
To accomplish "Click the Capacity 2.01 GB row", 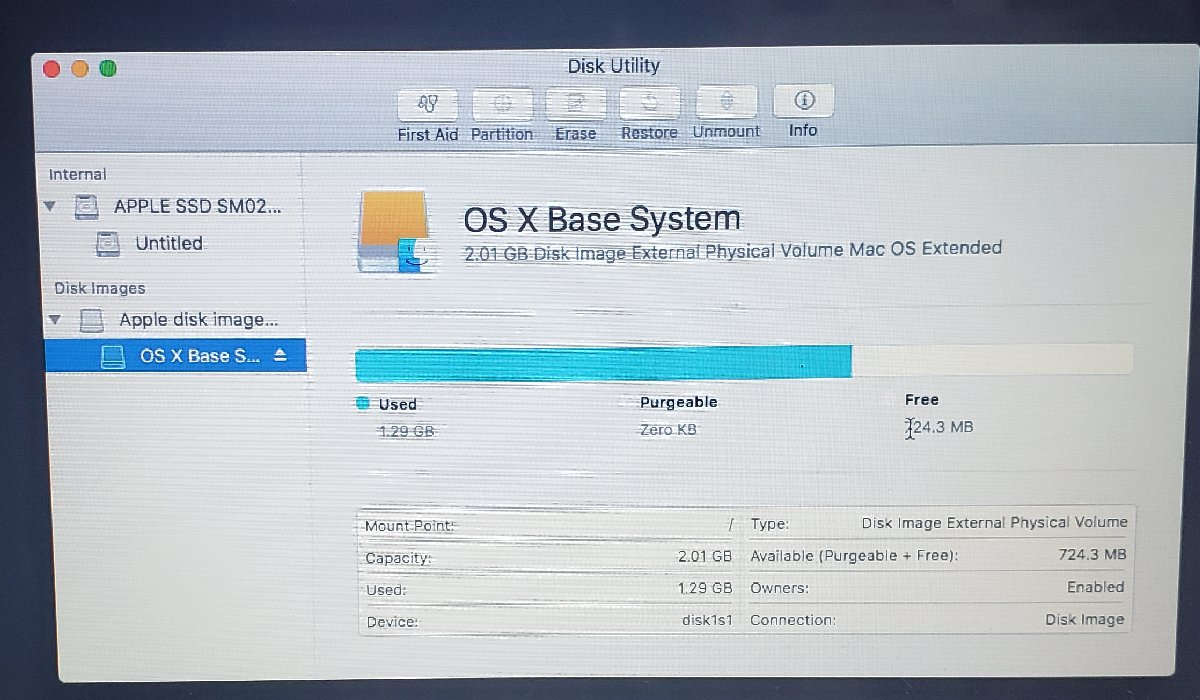I will pyautogui.click(x=548, y=557).
